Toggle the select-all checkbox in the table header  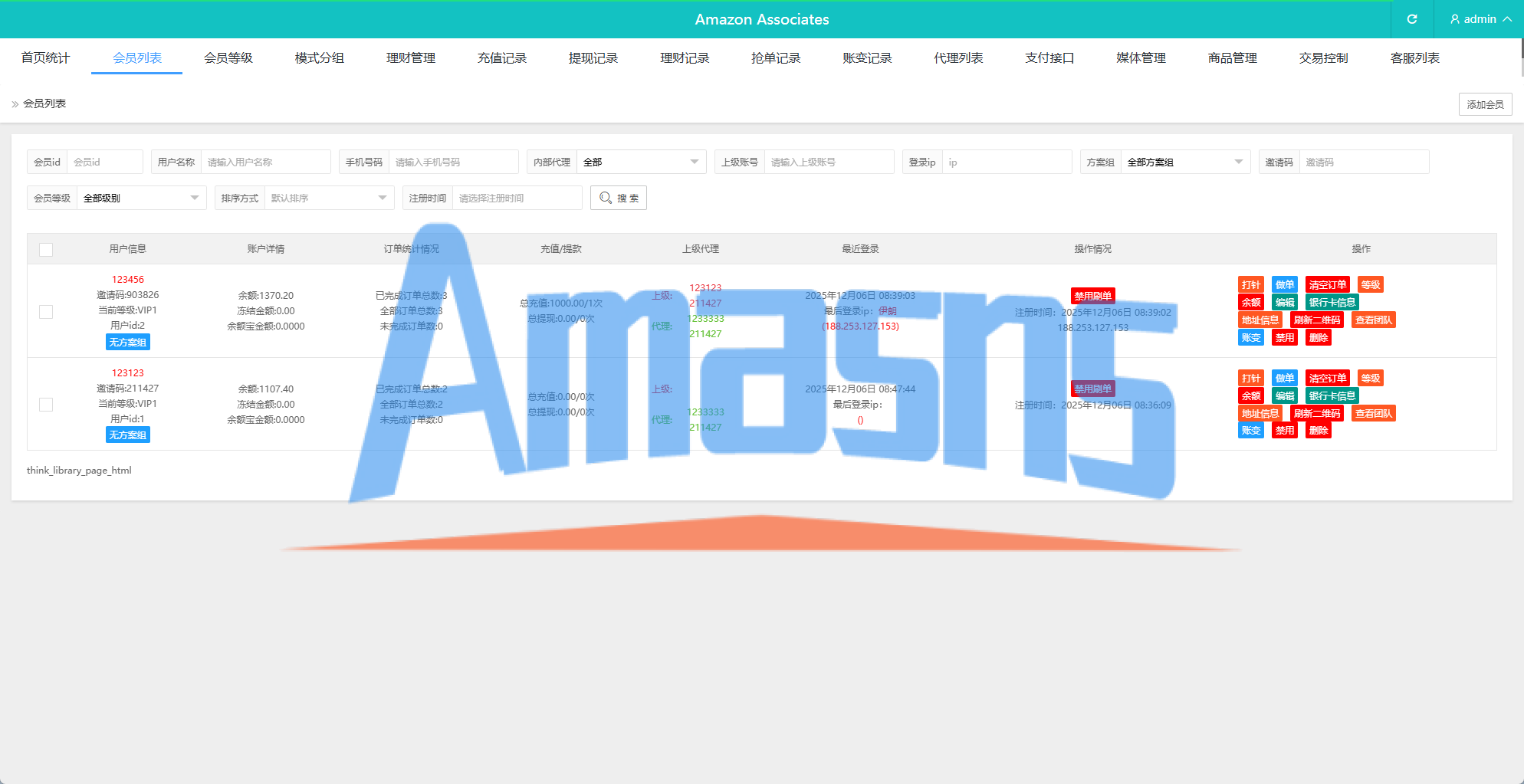click(x=46, y=250)
